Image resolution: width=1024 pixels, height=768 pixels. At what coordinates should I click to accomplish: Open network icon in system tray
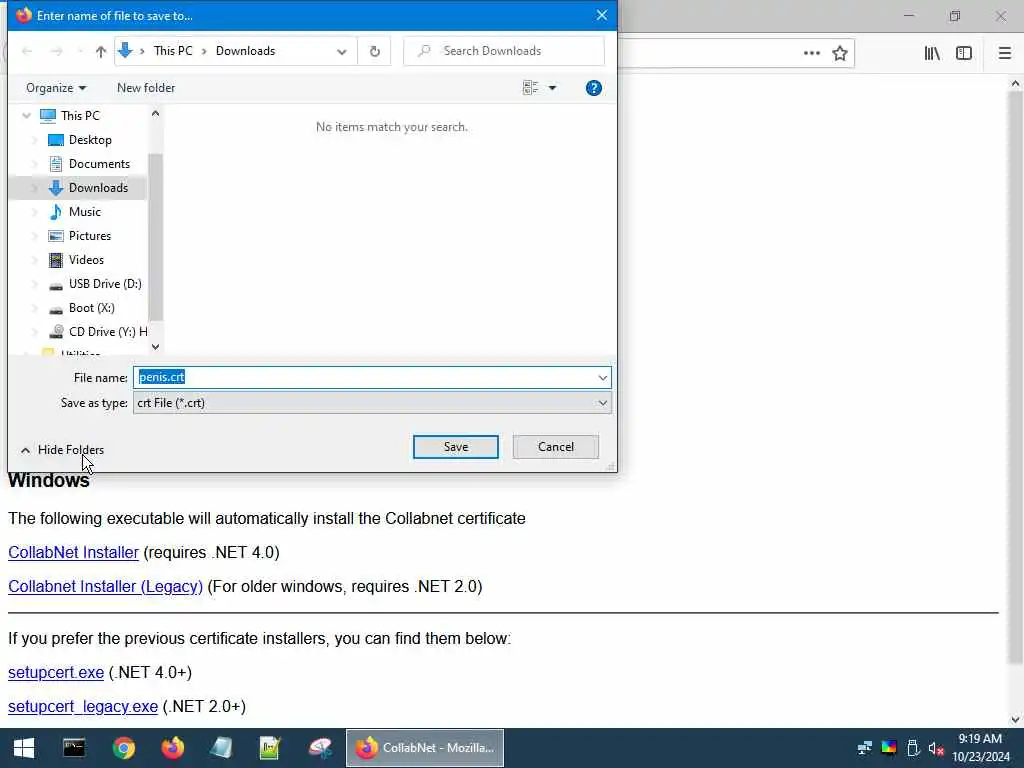pyautogui.click(x=865, y=748)
